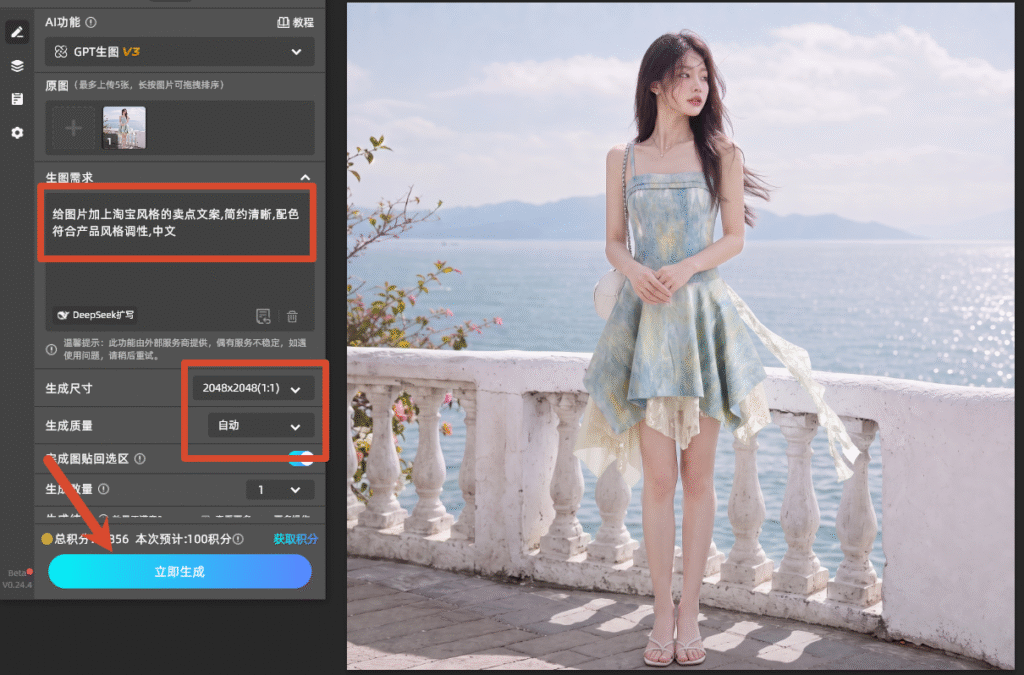1024x675 pixels.
Task: Click the info icon beside AI功能
Action: click(91, 22)
